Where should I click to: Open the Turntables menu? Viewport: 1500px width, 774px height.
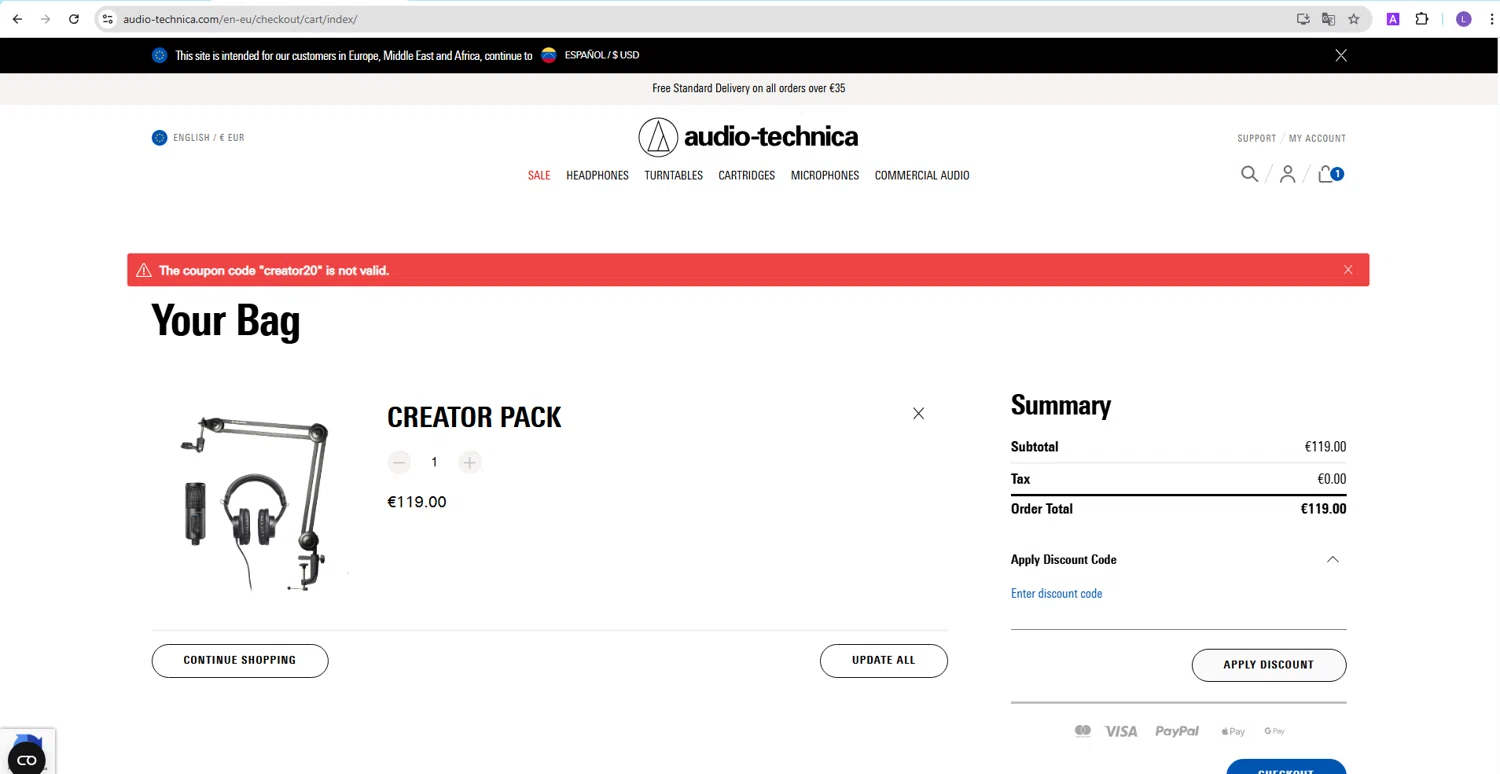pyautogui.click(x=673, y=175)
